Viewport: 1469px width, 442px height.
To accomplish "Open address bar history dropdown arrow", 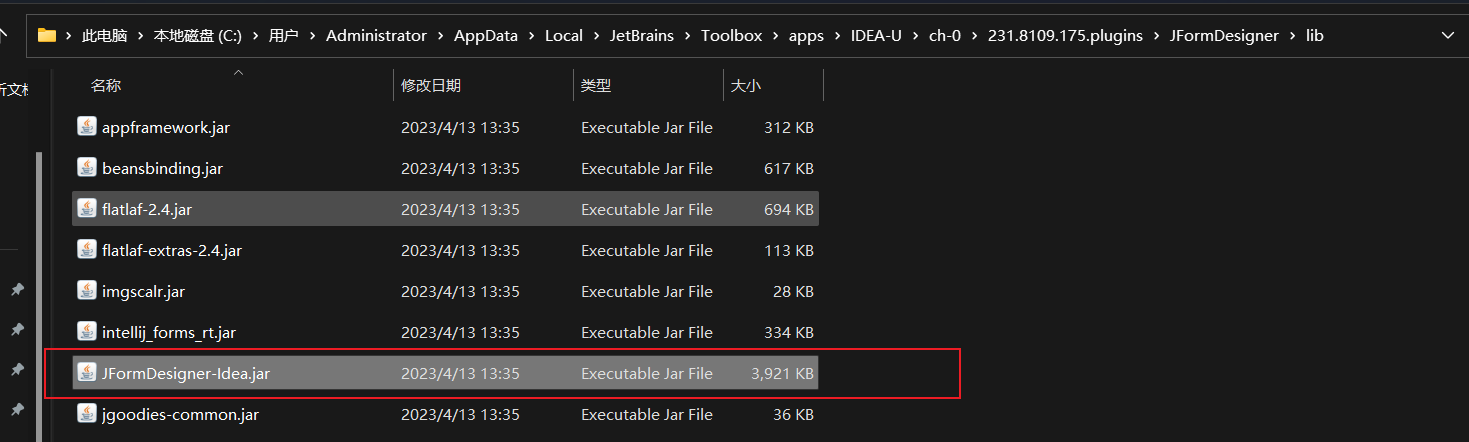I will (1448, 35).
